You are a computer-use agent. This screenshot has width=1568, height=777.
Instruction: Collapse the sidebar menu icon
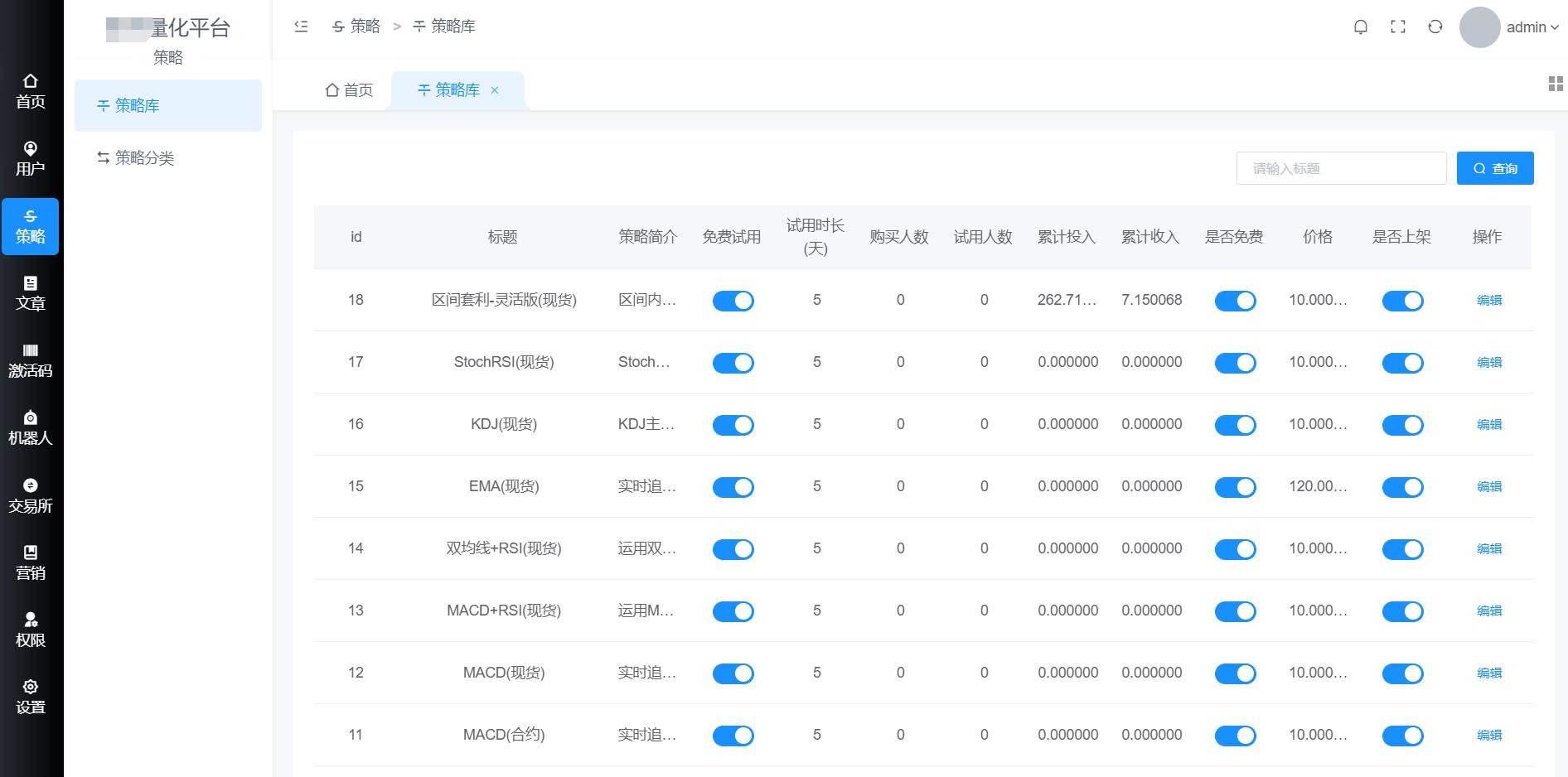301,27
